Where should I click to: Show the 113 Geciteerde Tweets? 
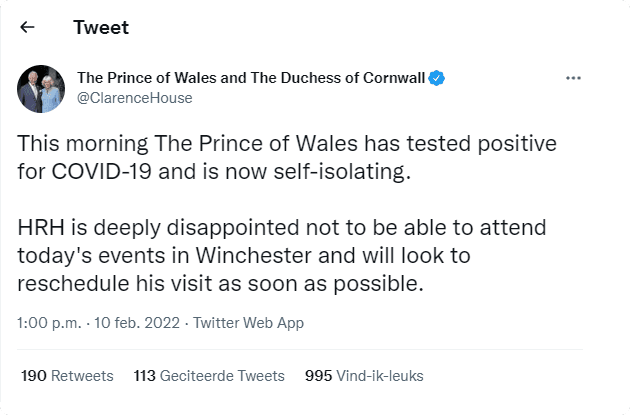pyautogui.click(x=209, y=376)
